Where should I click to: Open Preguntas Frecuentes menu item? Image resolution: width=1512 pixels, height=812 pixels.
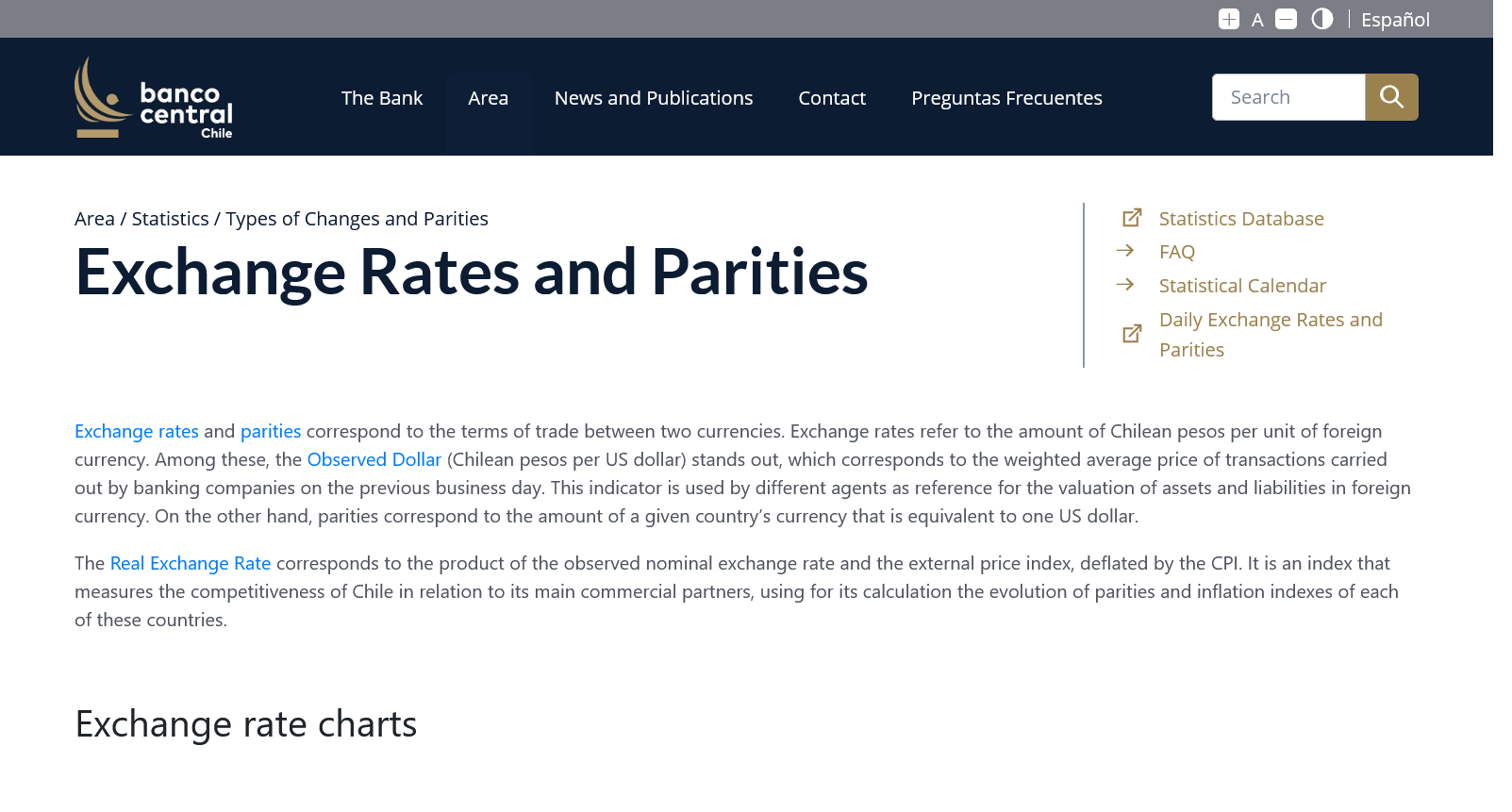[x=1006, y=98]
